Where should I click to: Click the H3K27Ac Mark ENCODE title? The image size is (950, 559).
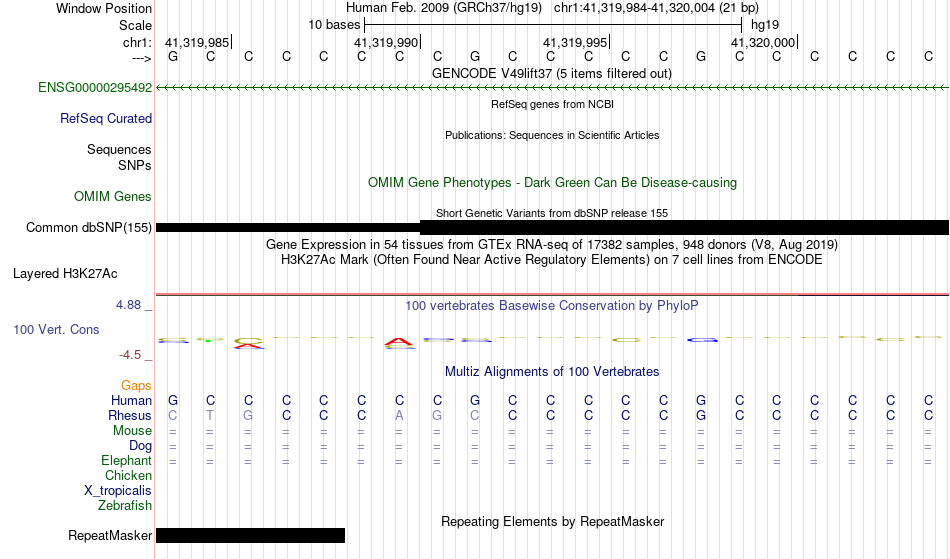click(552, 260)
